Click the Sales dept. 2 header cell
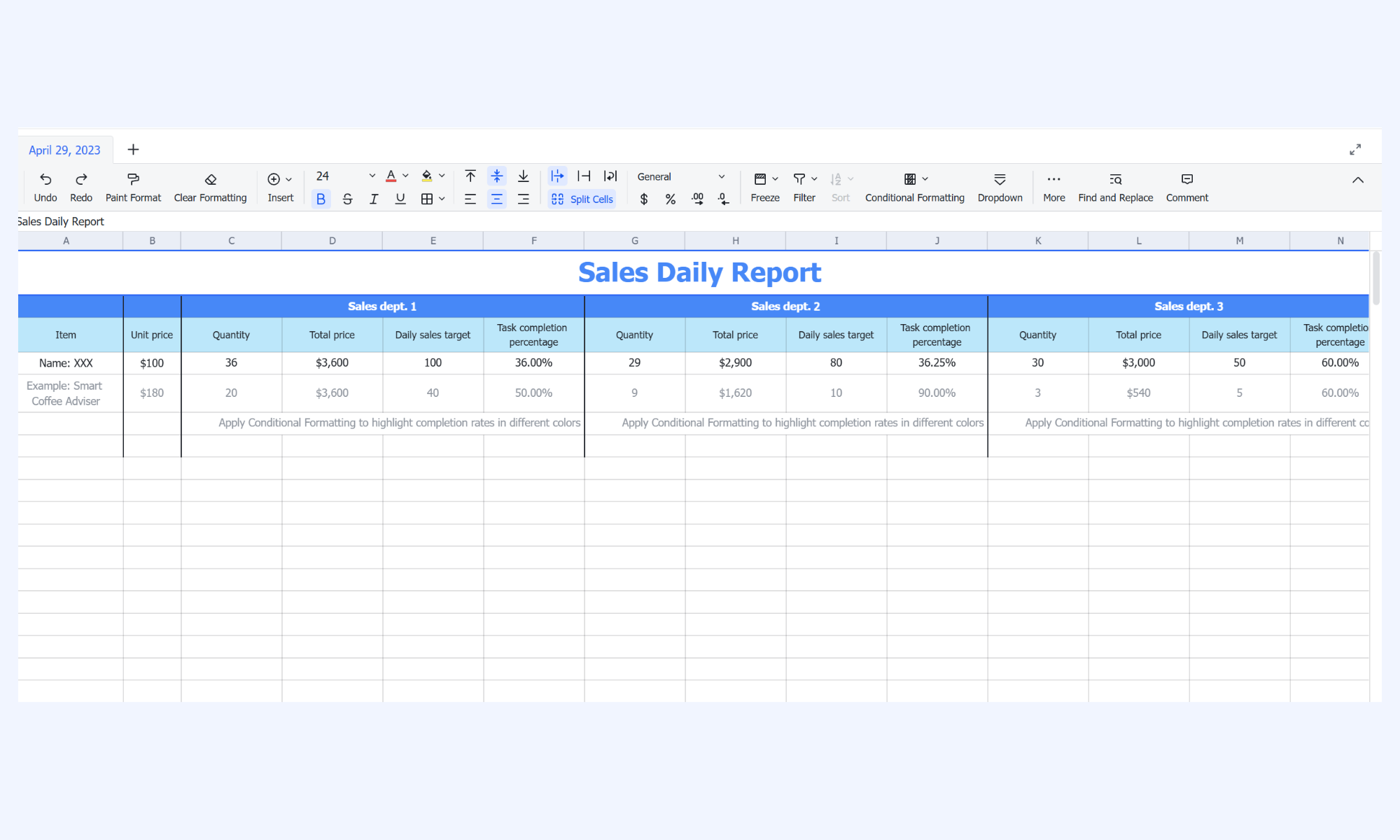Viewport: 1400px width, 840px height. tap(785, 307)
